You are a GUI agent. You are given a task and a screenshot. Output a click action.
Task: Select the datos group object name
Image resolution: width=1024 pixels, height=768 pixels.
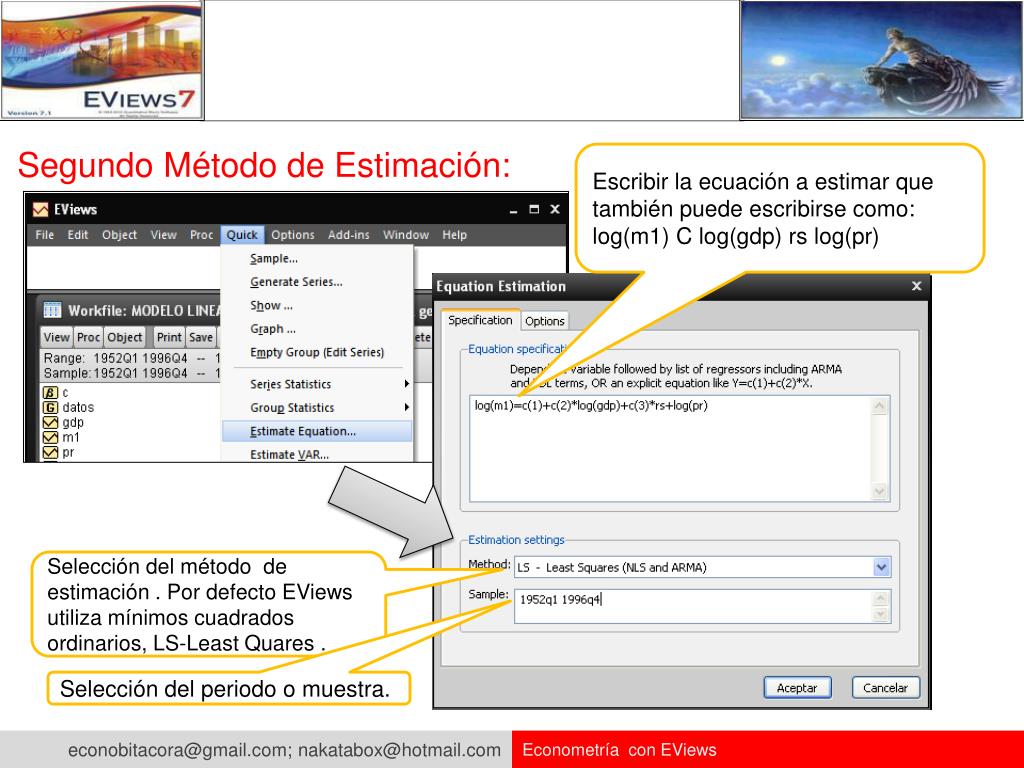coord(78,408)
